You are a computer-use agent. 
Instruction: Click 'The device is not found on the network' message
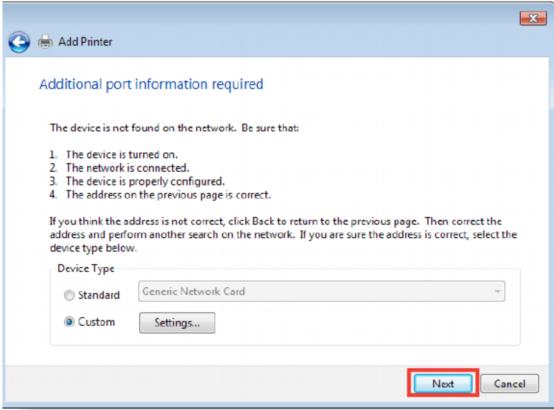point(143,128)
